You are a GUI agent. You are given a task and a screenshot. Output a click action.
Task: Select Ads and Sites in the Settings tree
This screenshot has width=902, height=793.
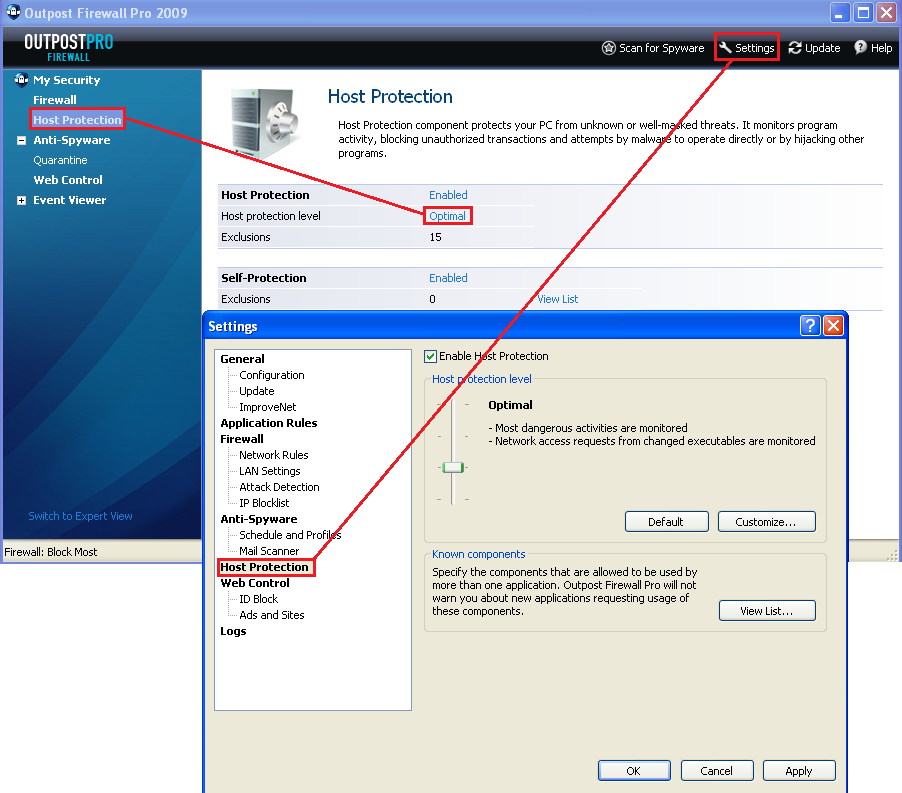[272, 615]
